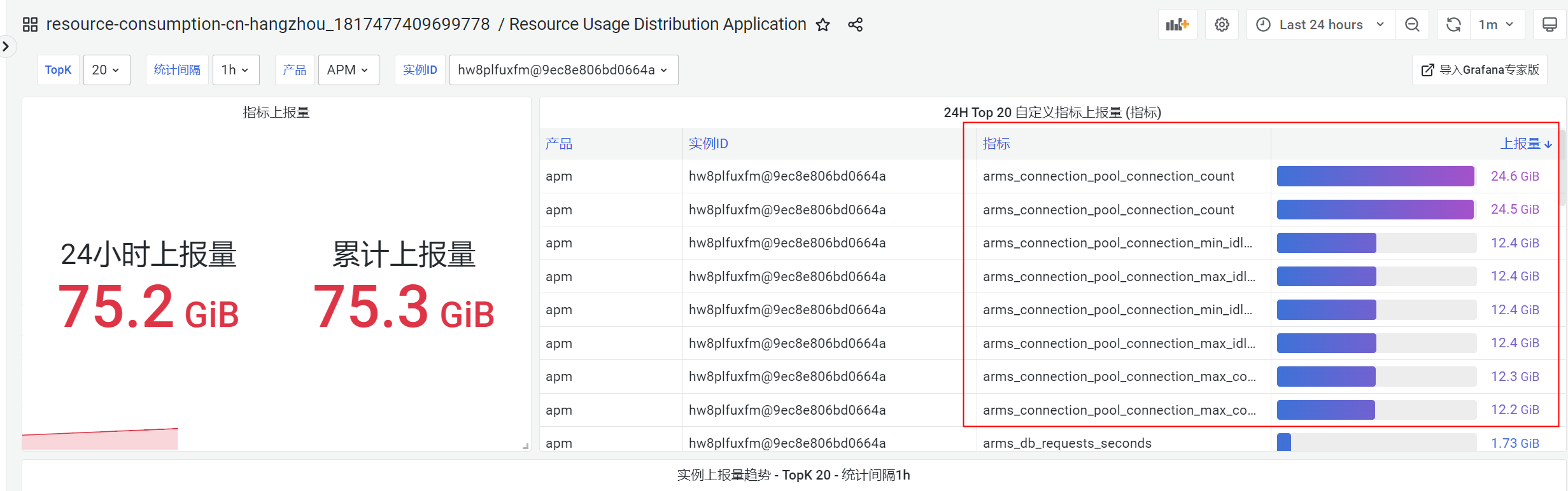
Task: Click the table's vertical scrollbar
Action: click(x=1562, y=169)
